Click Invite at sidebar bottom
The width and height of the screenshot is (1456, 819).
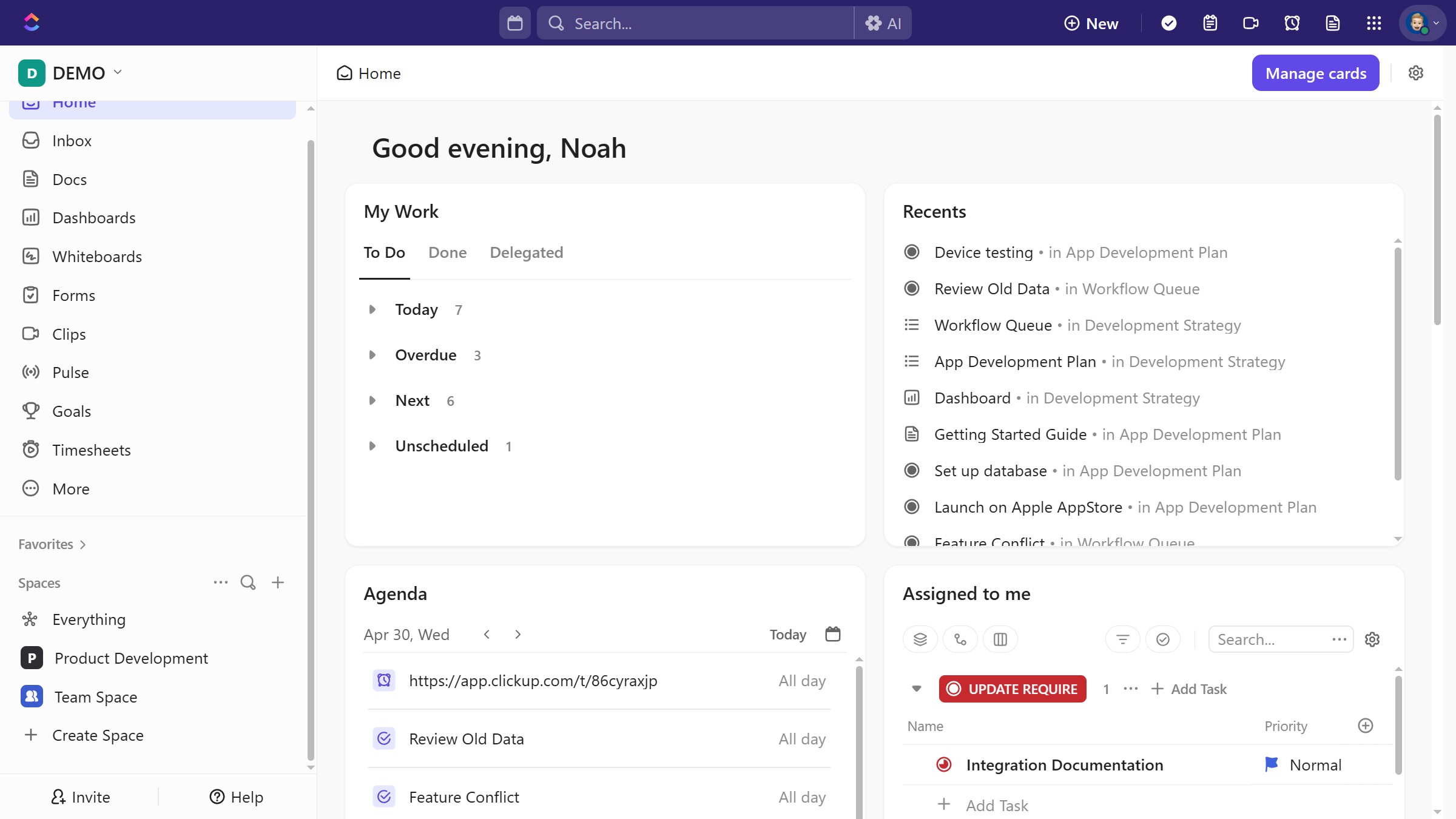tap(81, 797)
